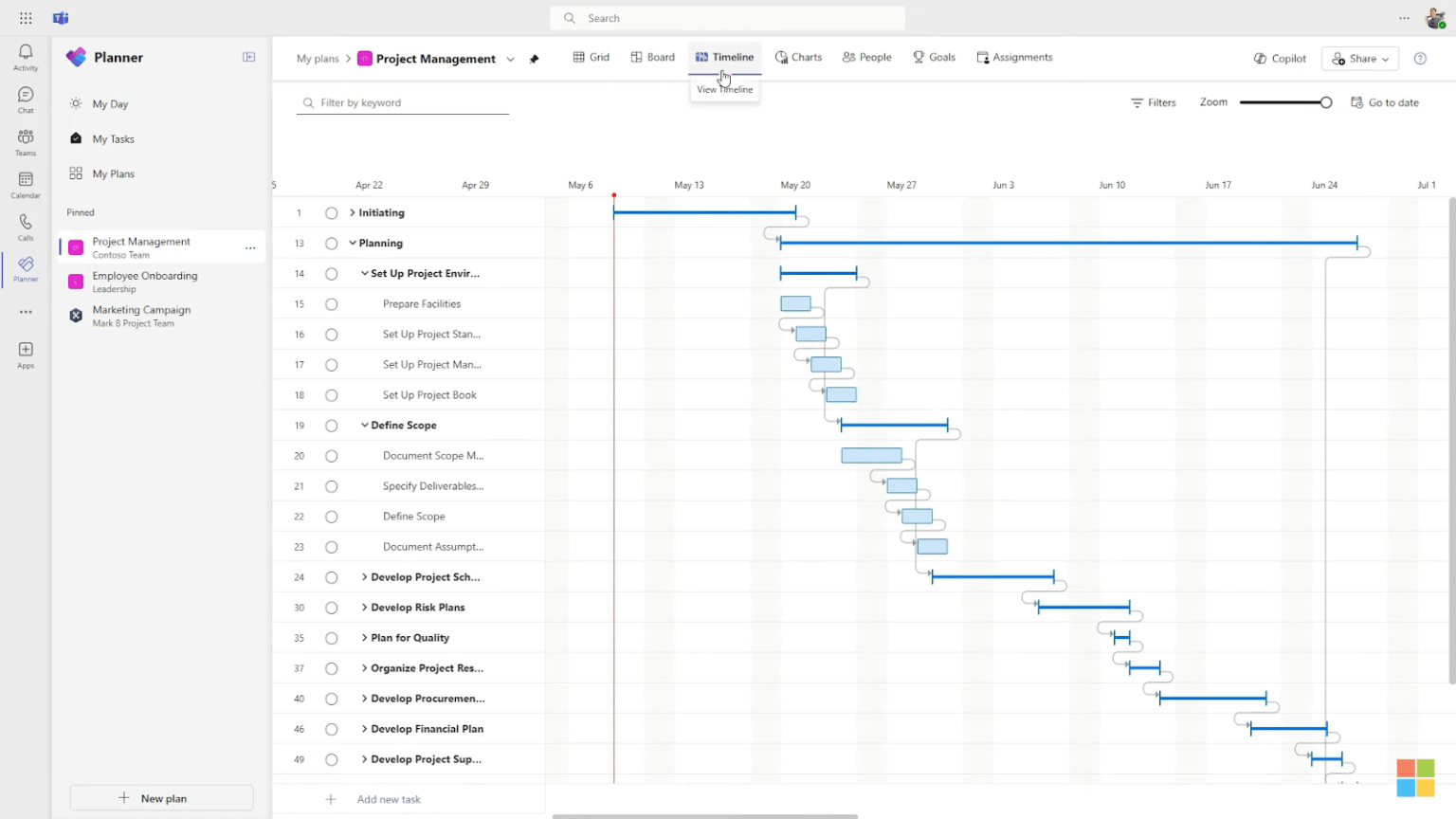Select the Calendar icon in the Teams rail
This screenshot has height=819, width=1456.
[25, 183]
